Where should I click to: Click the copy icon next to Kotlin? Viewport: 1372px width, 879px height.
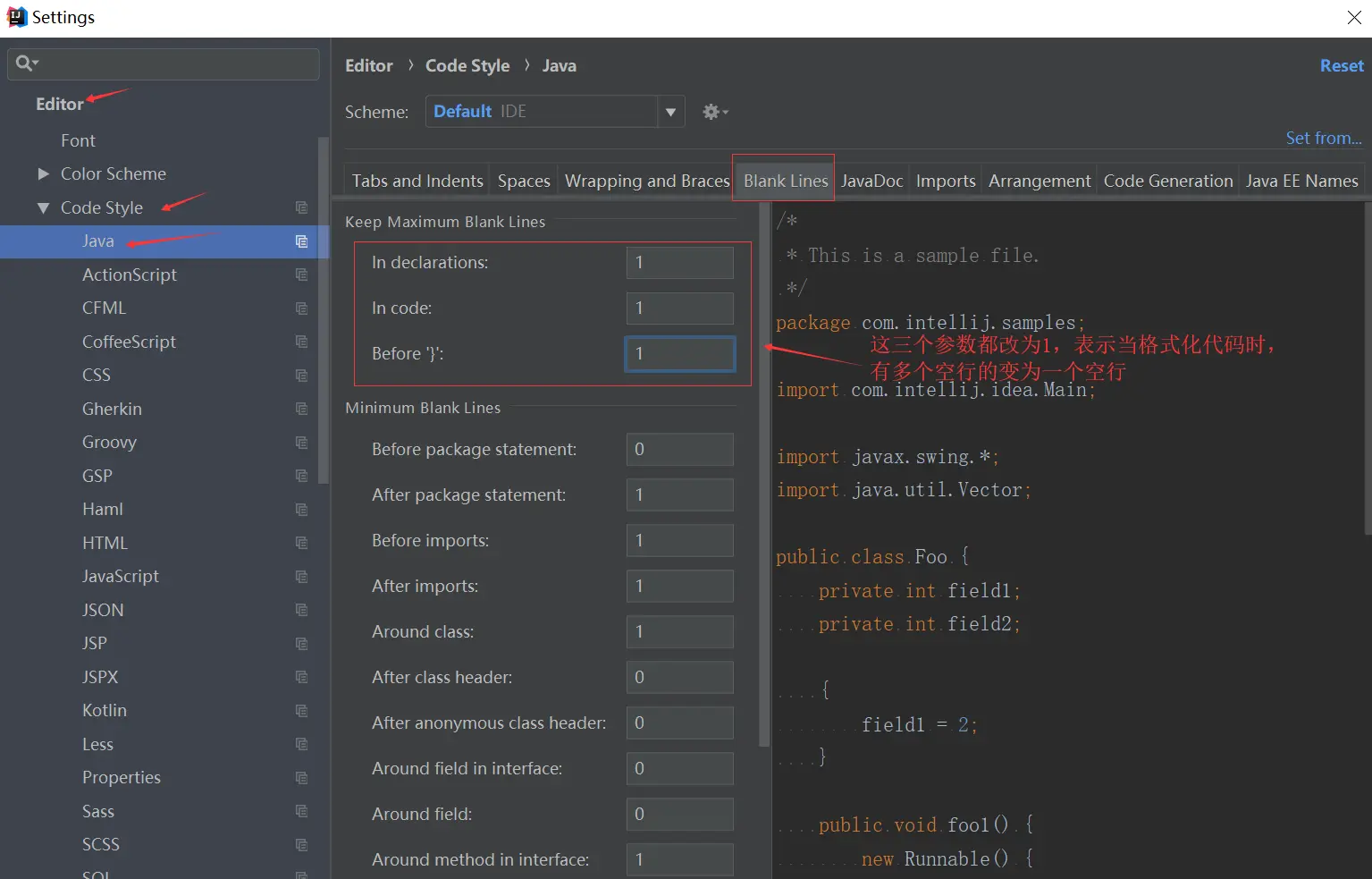[x=301, y=711]
